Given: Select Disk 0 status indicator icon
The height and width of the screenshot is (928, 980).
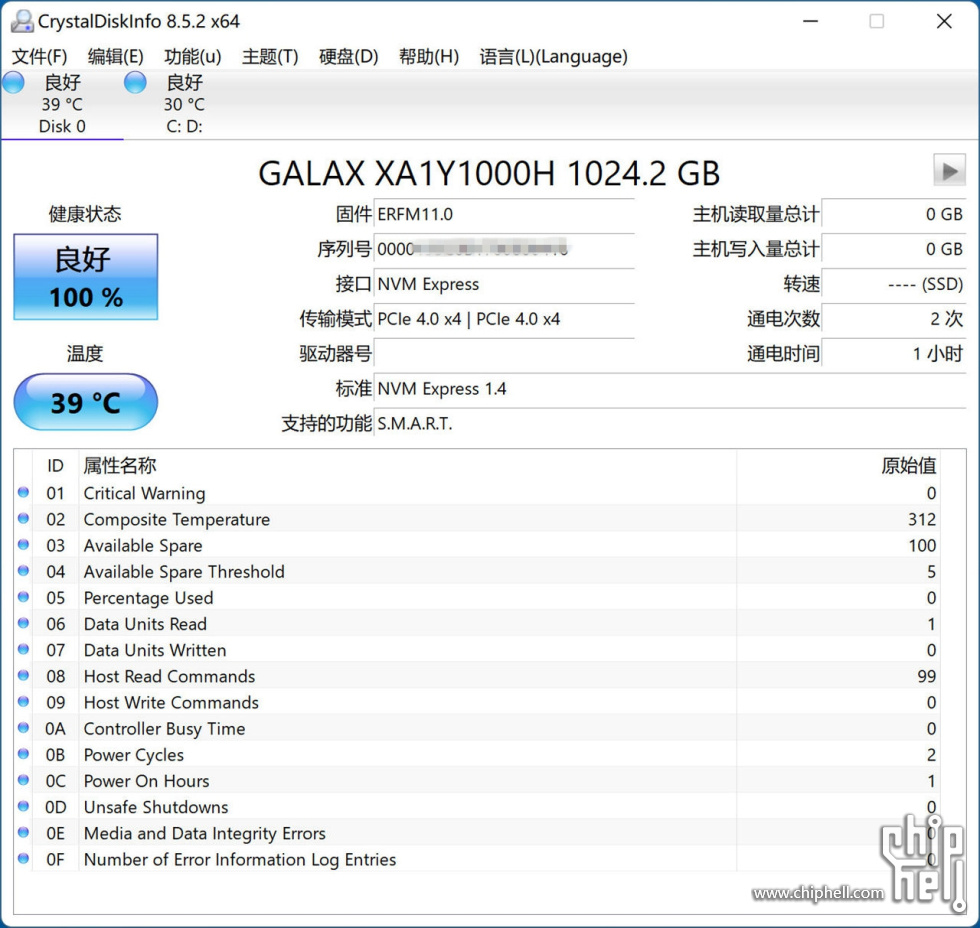Looking at the screenshot, I should click(x=12, y=82).
